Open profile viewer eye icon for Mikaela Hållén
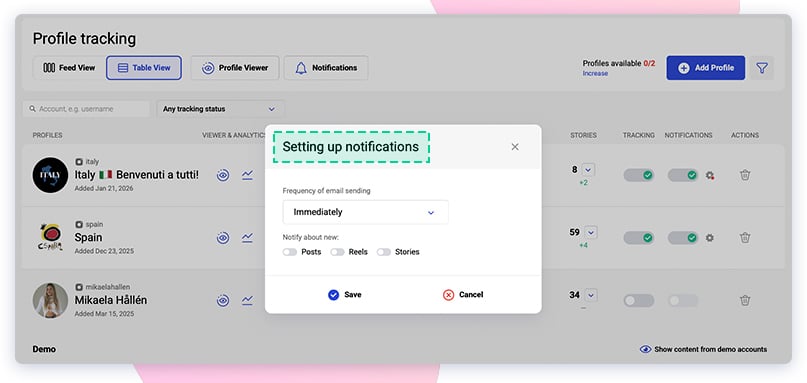Screen dimensions: 807x383 pos(223,301)
